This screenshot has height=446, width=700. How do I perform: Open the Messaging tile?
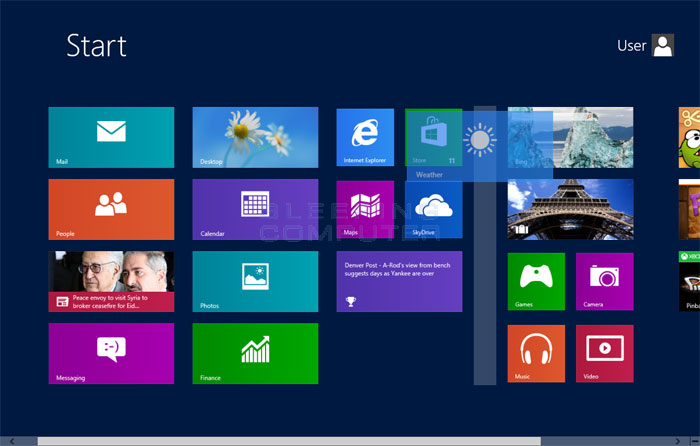(x=111, y=353)
